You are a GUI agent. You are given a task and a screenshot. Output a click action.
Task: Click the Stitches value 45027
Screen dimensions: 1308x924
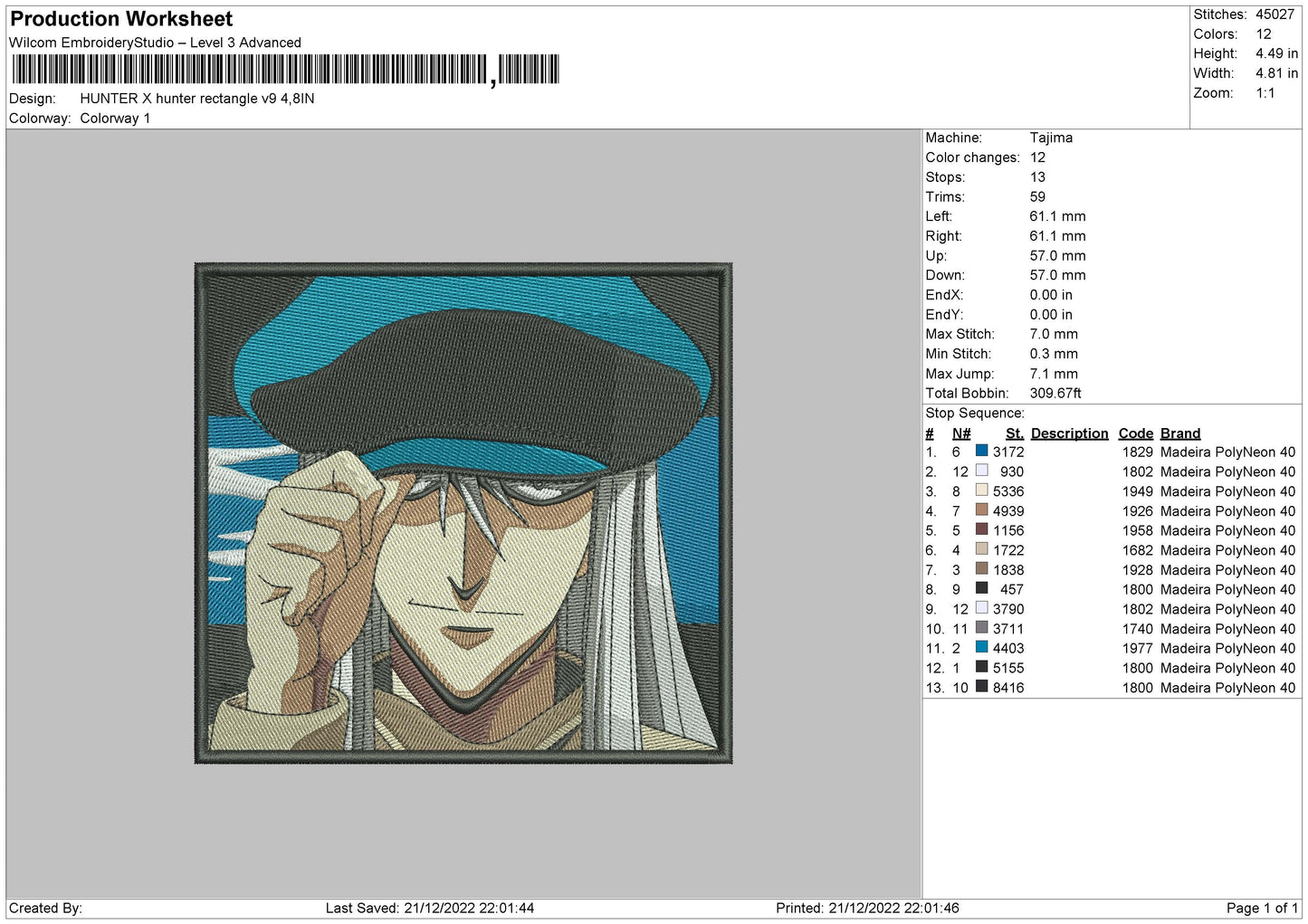click(1275, 14)
